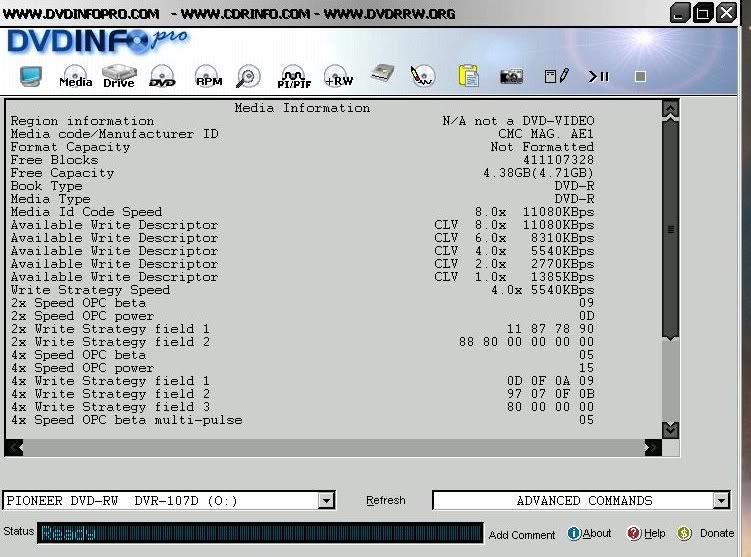Open the Drive info tool
Screen dimensions: 751x557
point(119,77)
